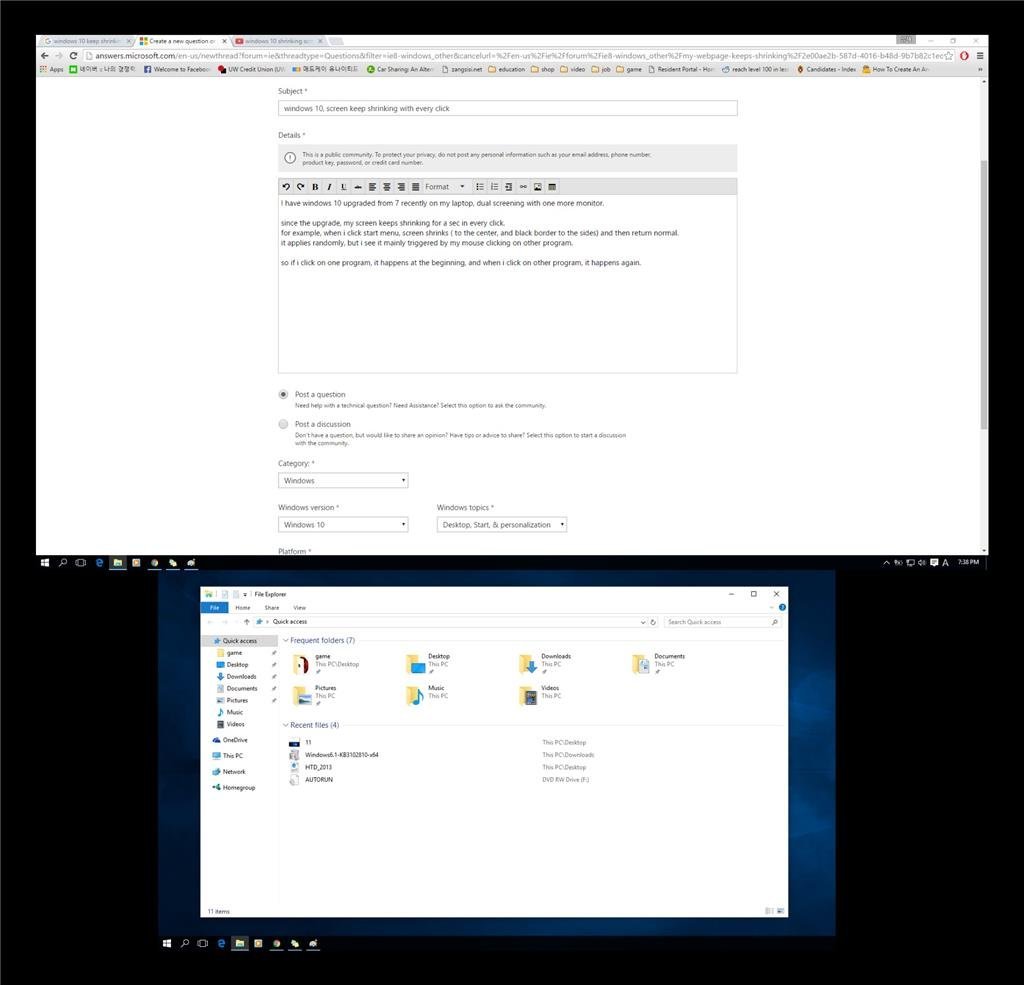Collapse the Recent files section
The width and height of the screenshot is (1024, 985).
point(285,725)
